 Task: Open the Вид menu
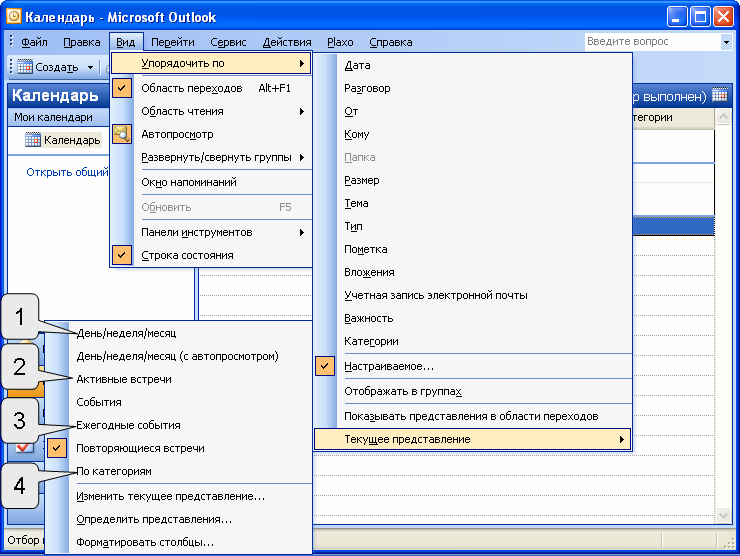pyautogui.click(x=126, y=42)
